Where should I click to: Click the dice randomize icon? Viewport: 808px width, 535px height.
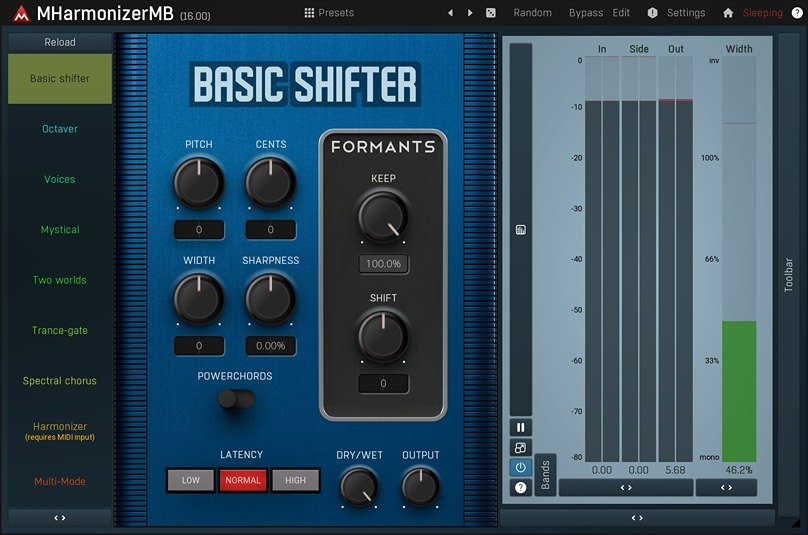[491, 13]
